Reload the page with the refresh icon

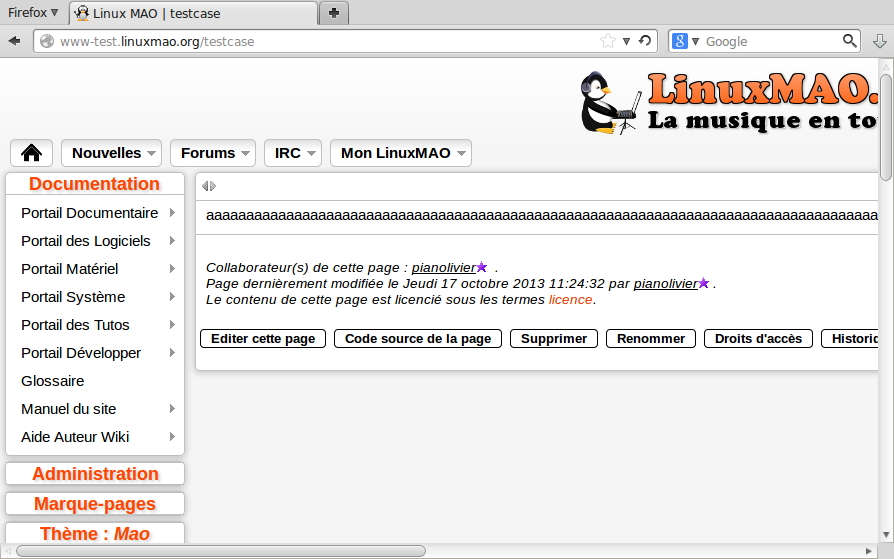click(x=645, y=41)
